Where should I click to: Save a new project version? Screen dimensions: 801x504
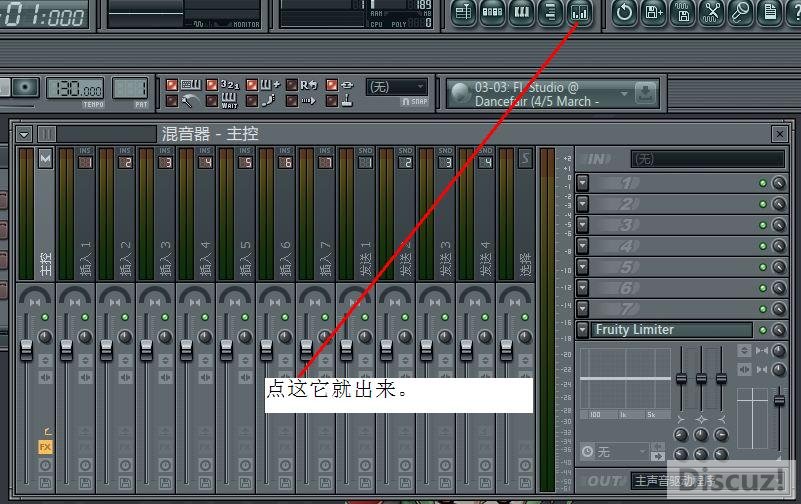[653, 12]
